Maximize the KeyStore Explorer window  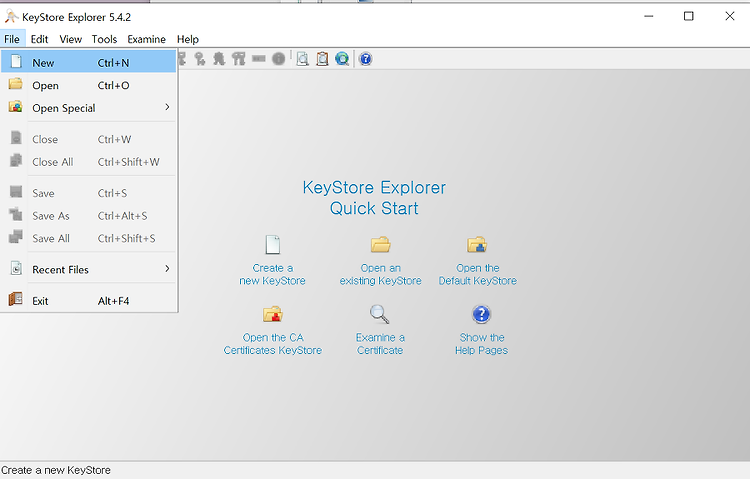point(688,16)
